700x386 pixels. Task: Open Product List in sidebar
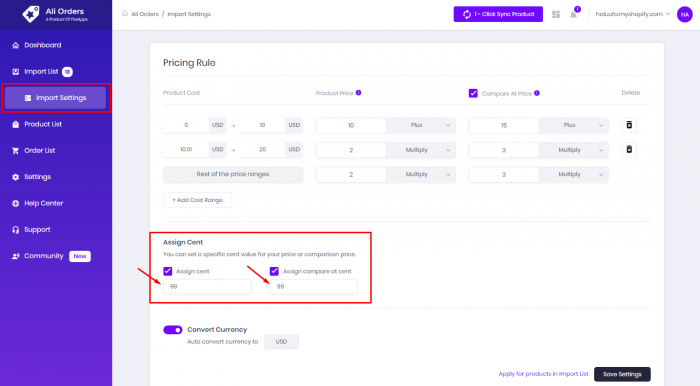tap(43, 124)
